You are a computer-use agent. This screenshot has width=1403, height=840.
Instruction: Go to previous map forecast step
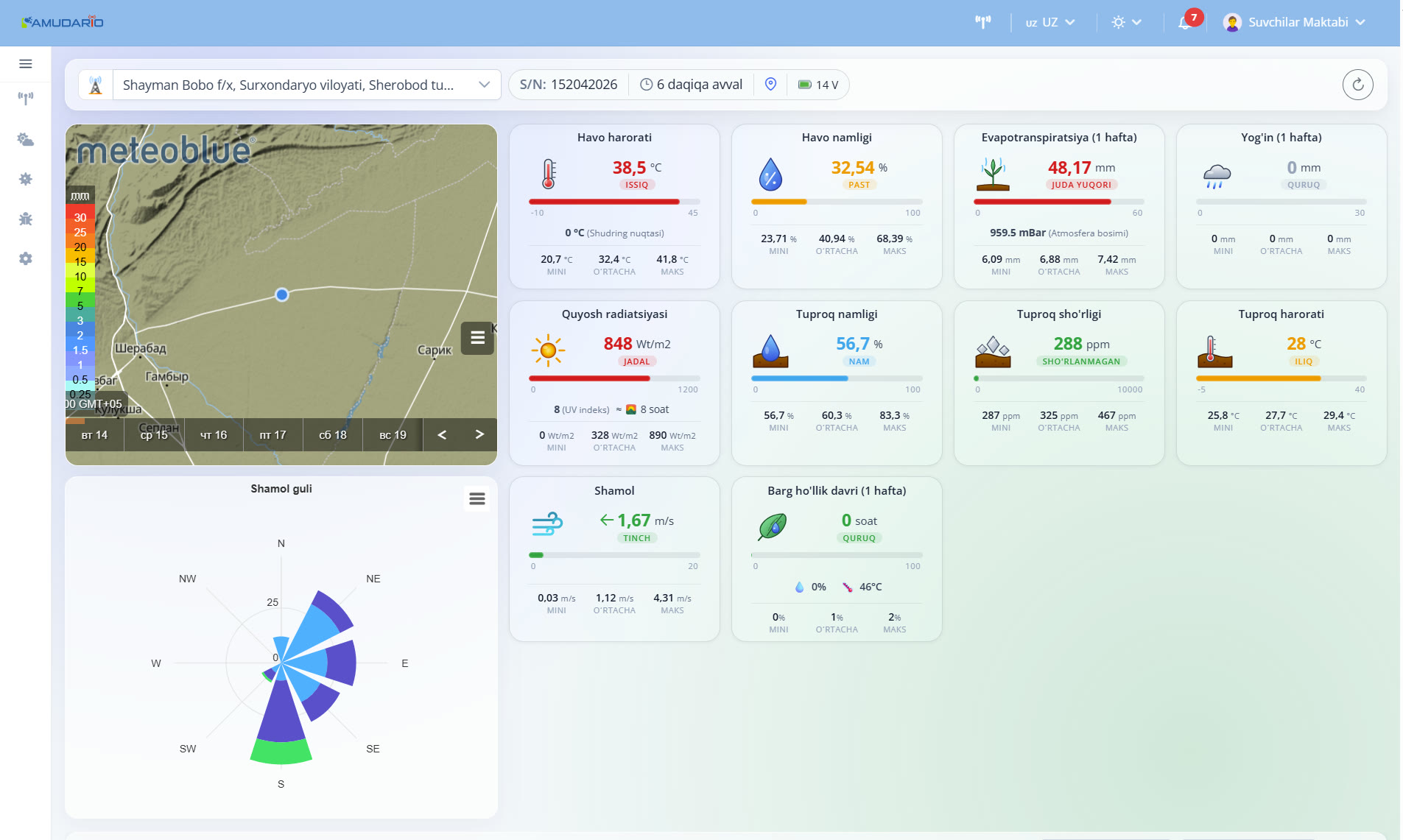(x=442, y=434)
